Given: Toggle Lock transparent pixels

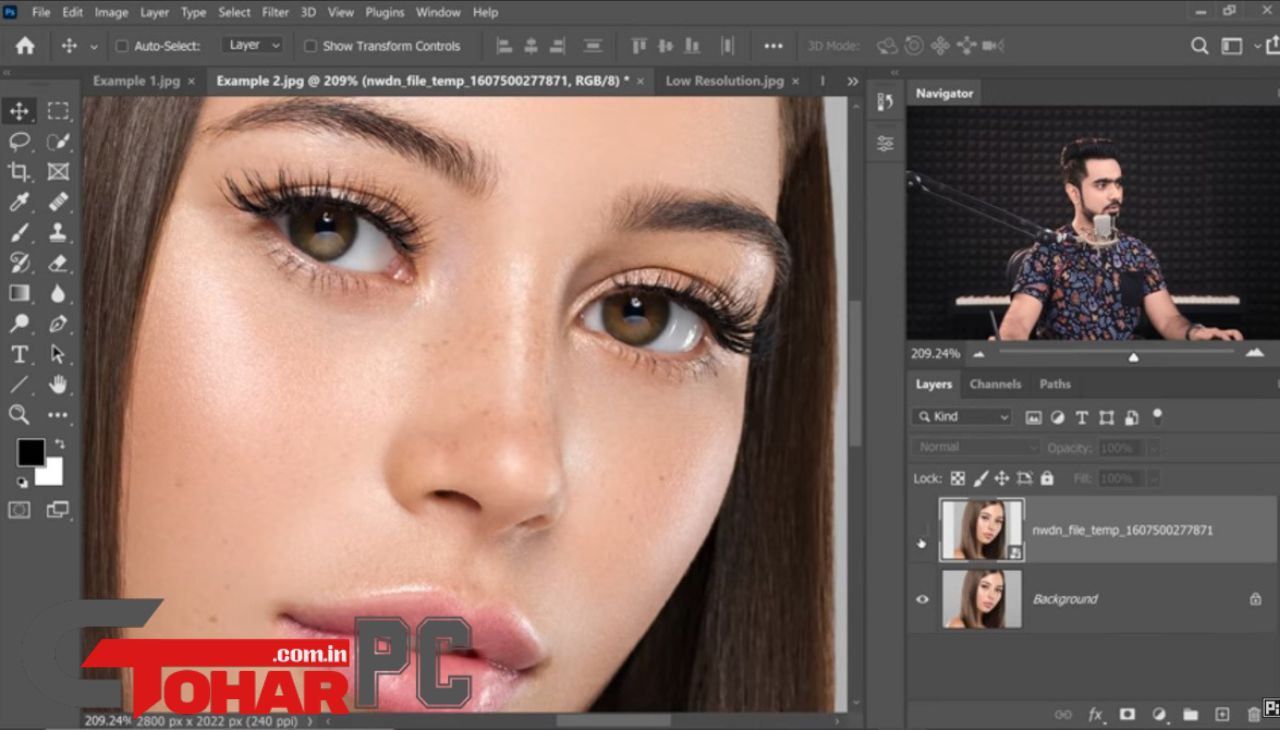Looking at the screenshot, I should point(958,479).
